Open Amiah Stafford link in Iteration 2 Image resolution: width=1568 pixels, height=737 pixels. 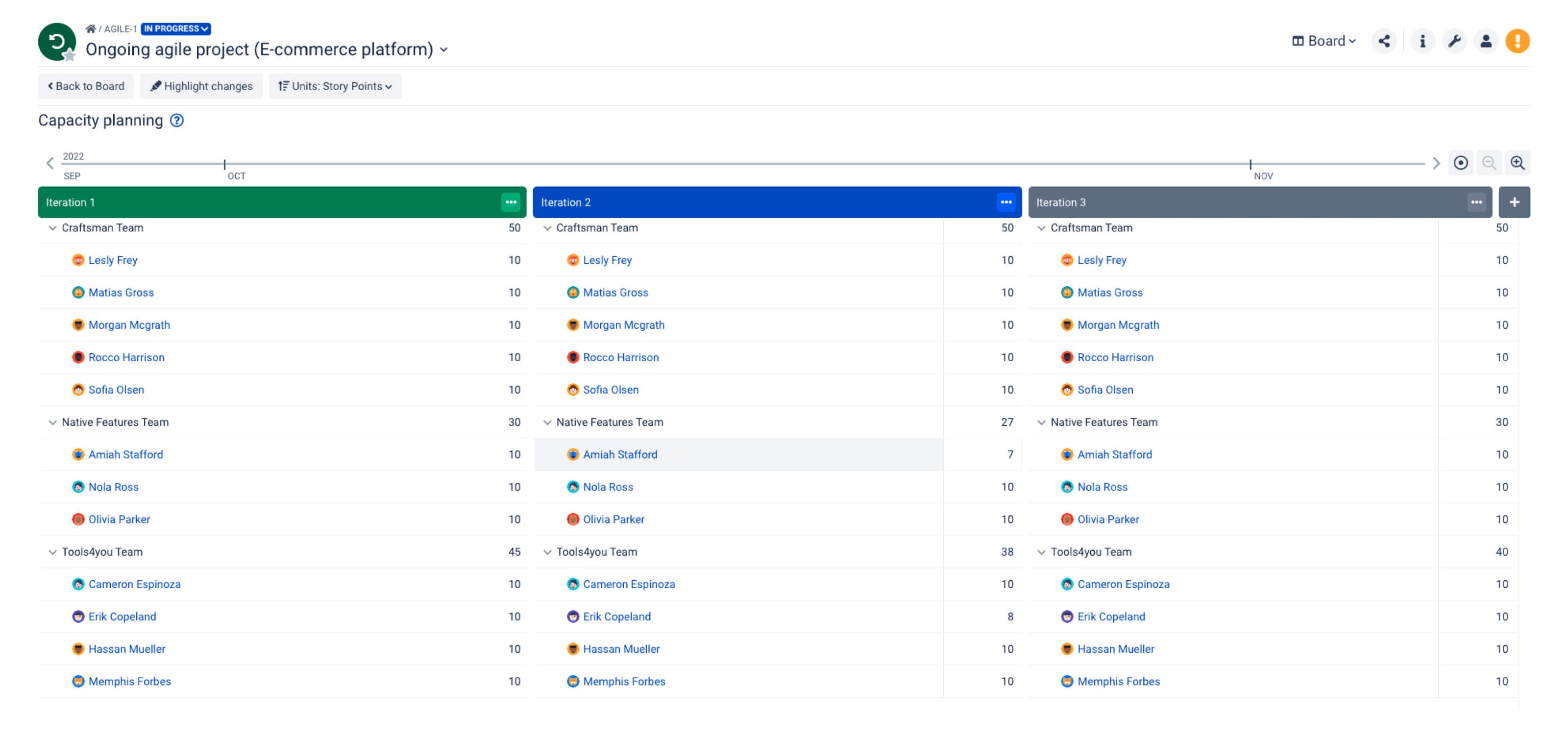(620, 455)
